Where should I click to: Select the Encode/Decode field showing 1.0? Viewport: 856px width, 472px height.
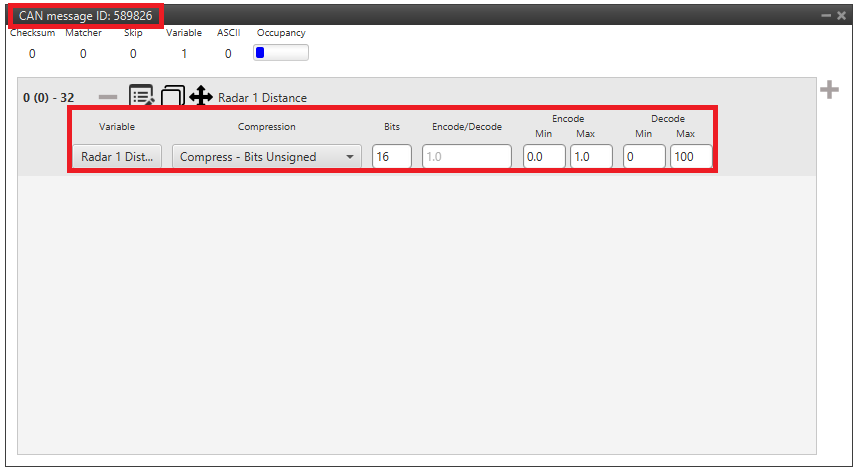click(x=466, y=157)
